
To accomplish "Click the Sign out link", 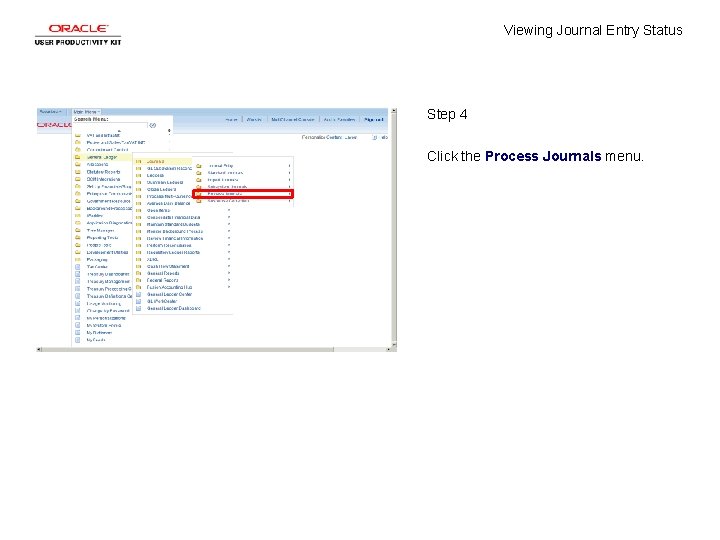I will pyautogui.click(x=373, y=119).
